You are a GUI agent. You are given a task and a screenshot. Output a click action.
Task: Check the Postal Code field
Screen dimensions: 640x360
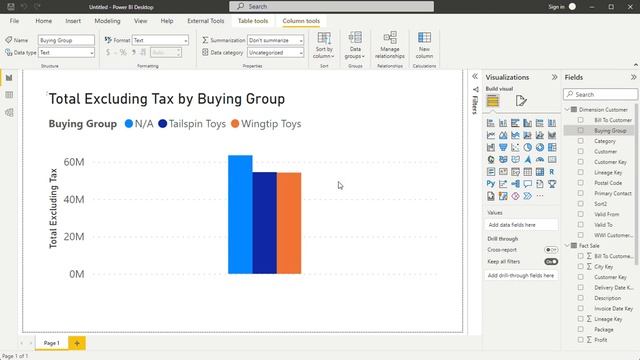pos(580,183)
